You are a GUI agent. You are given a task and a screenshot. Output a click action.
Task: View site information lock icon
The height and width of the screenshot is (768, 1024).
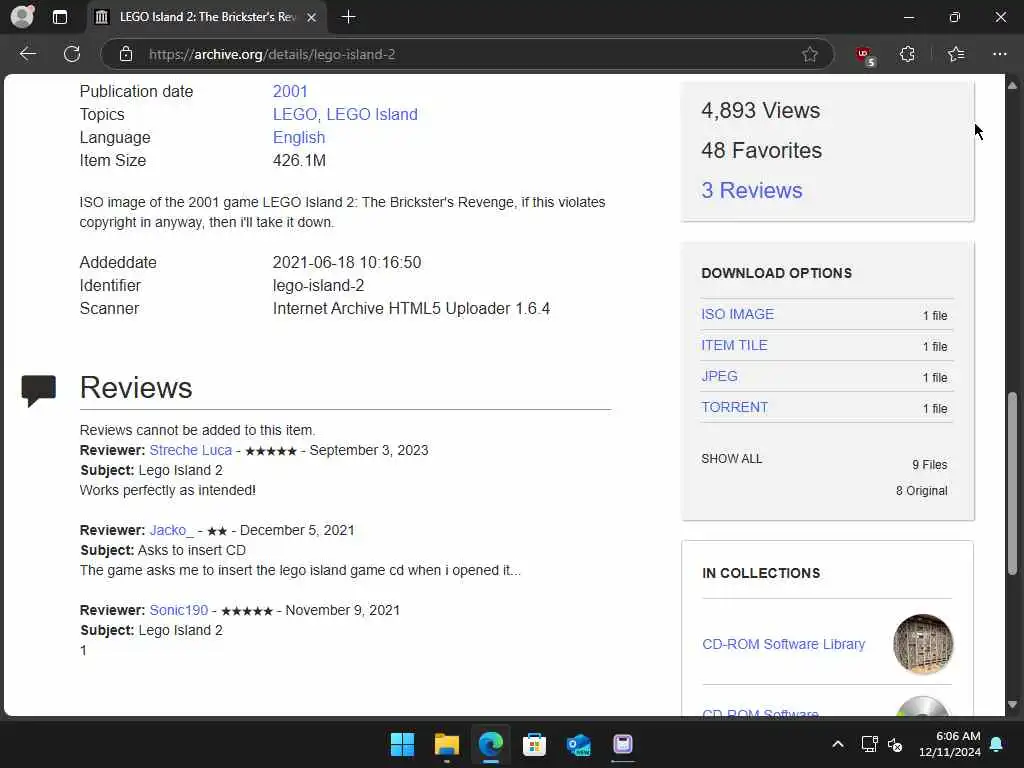coord(126,54)
